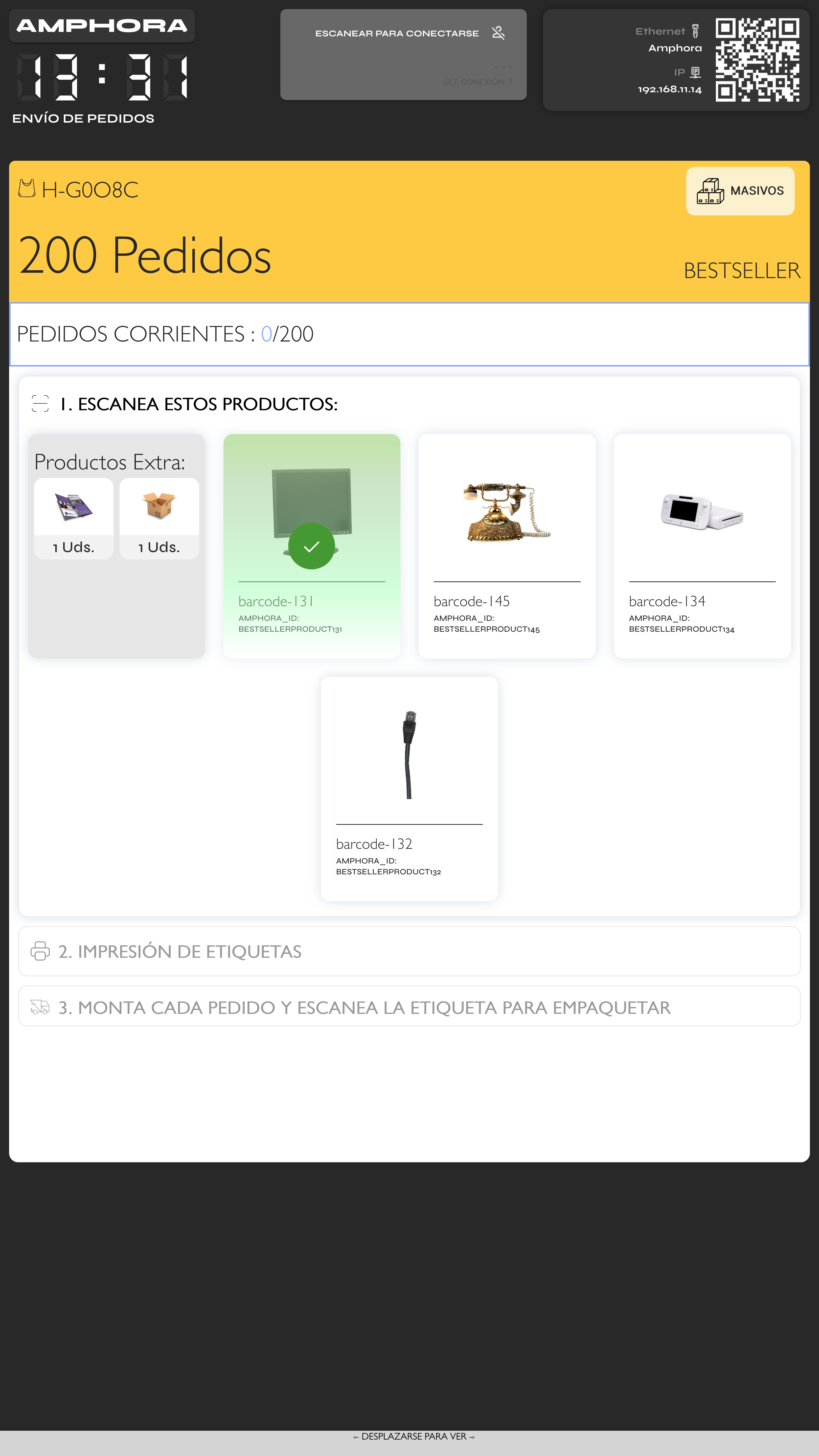The image size is (819, 1456).
Task: Expand section 2 Impresión de etiquetas
Action: 409,951
